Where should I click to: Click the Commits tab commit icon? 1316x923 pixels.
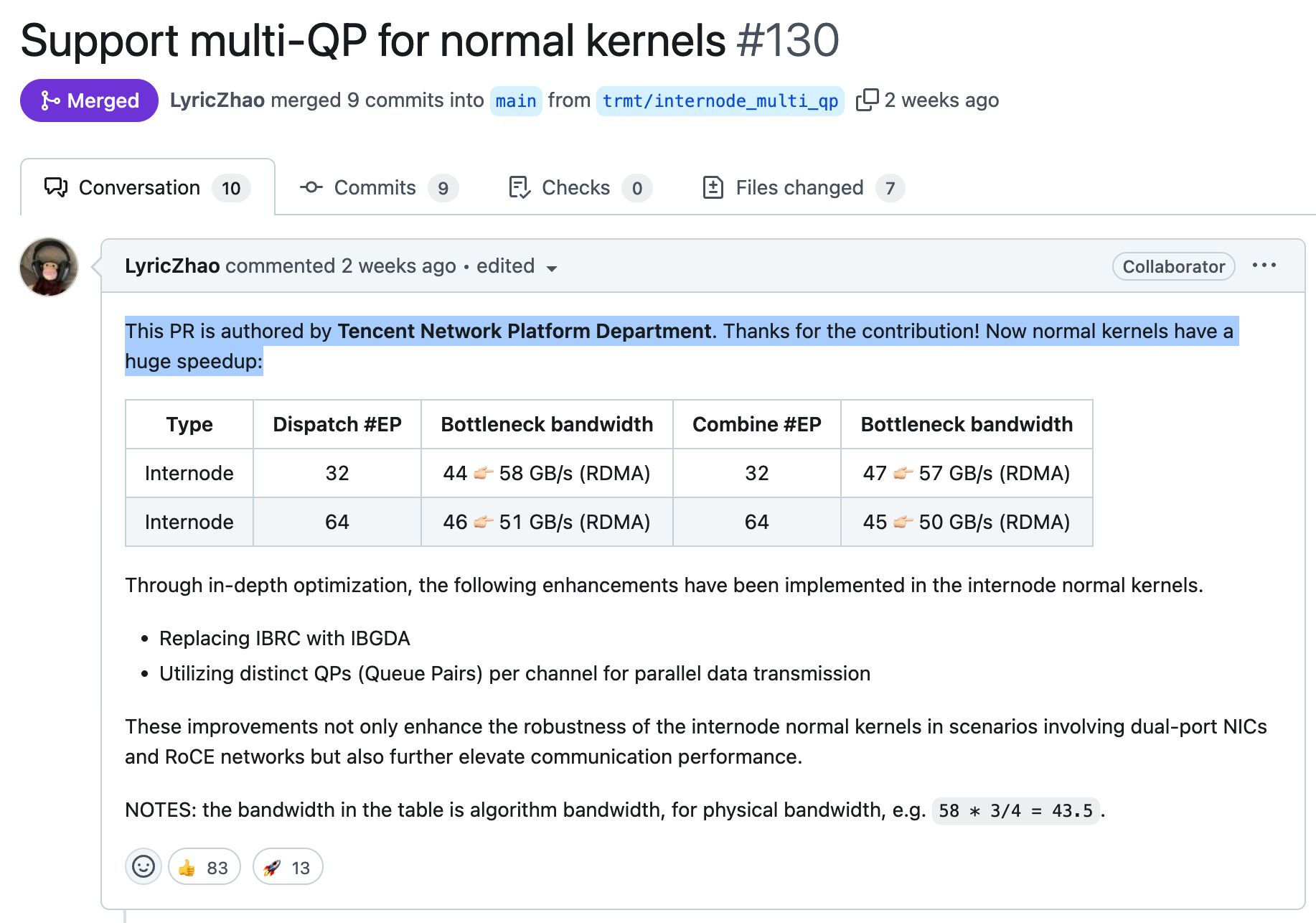click(x=311, y=187)
